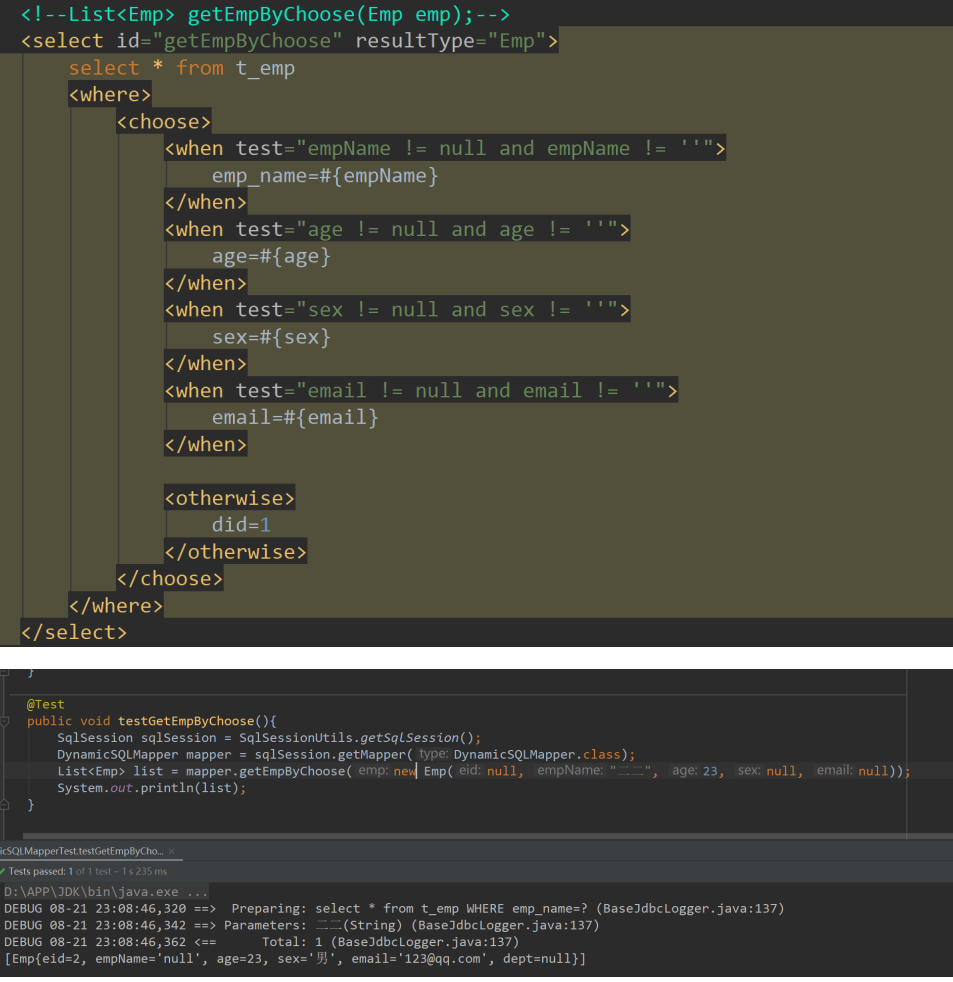Click 'Total: 1' in the debug log

[x=292, y=942]
